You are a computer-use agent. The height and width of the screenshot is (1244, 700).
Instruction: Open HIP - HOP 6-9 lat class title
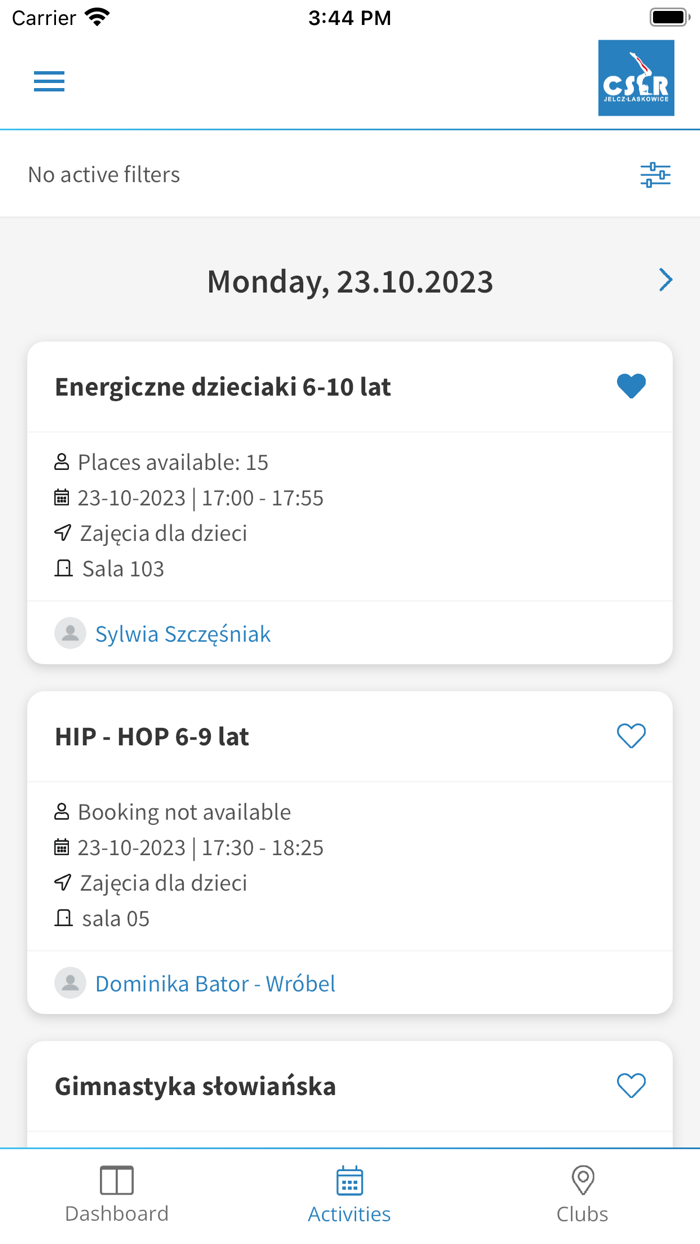(x=152, y=737)
